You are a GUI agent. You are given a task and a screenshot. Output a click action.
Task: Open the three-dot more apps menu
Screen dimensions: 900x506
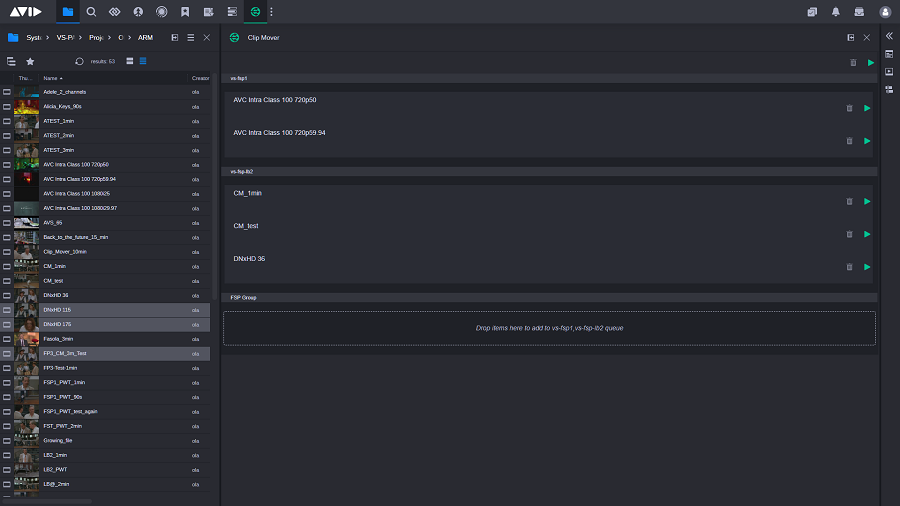click(x=271, y=11)
